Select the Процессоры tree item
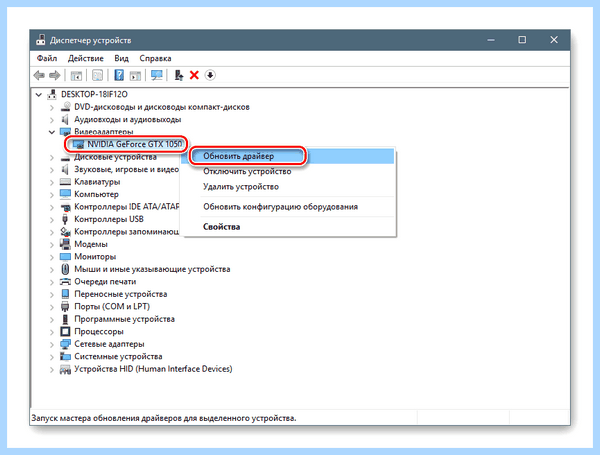This screenshot has width=600, height=455. 99,331
